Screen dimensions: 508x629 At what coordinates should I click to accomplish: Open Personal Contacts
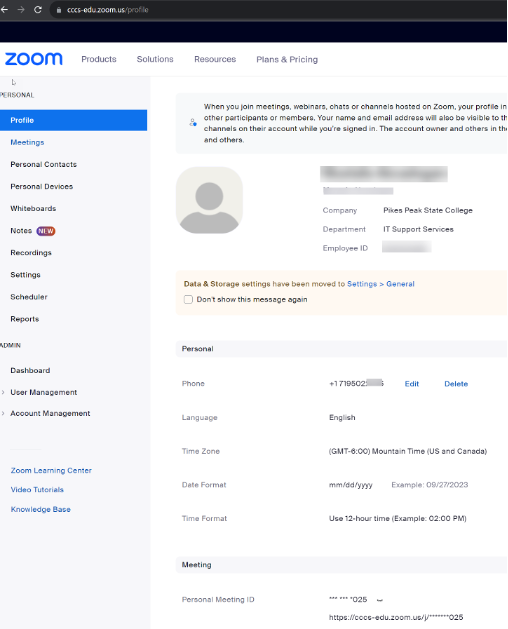click(x=43, y=164)
